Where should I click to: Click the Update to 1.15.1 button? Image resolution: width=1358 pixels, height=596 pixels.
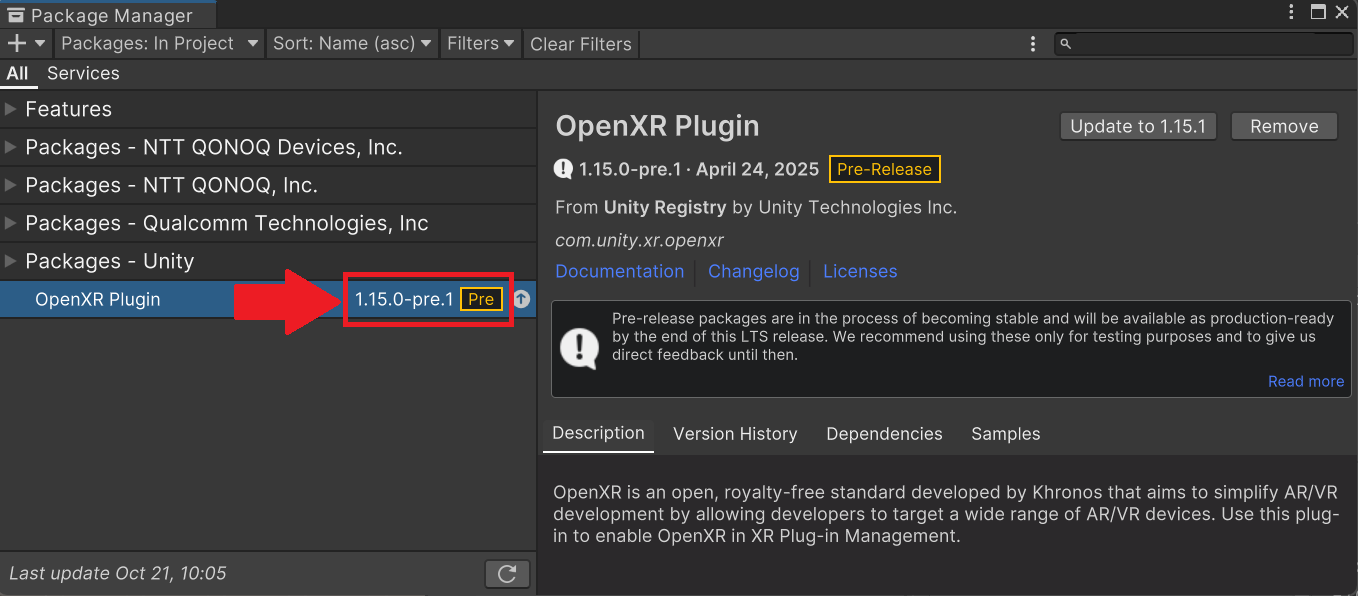1138,126
